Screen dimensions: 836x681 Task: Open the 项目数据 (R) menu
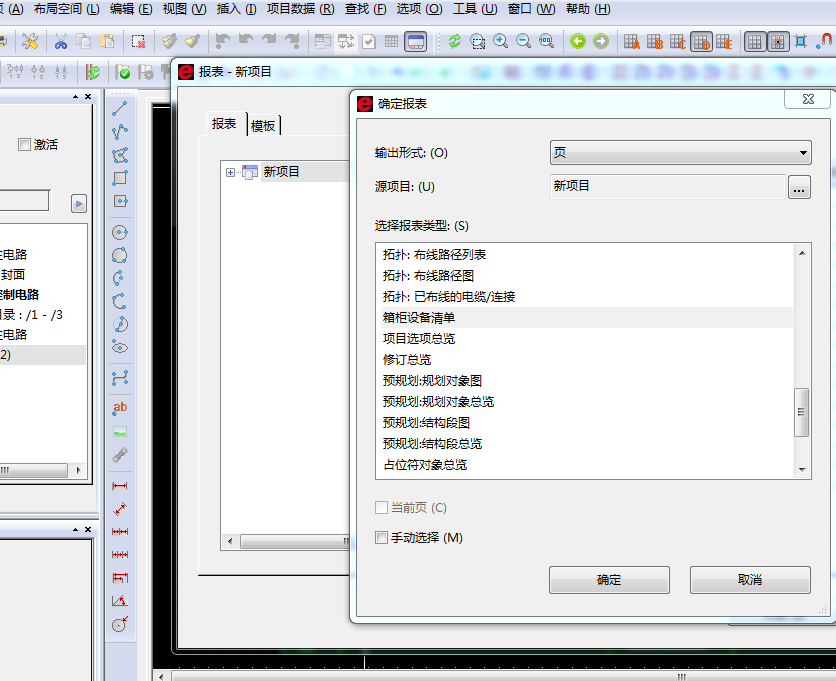pyautogui.click(x=300, y=9)
